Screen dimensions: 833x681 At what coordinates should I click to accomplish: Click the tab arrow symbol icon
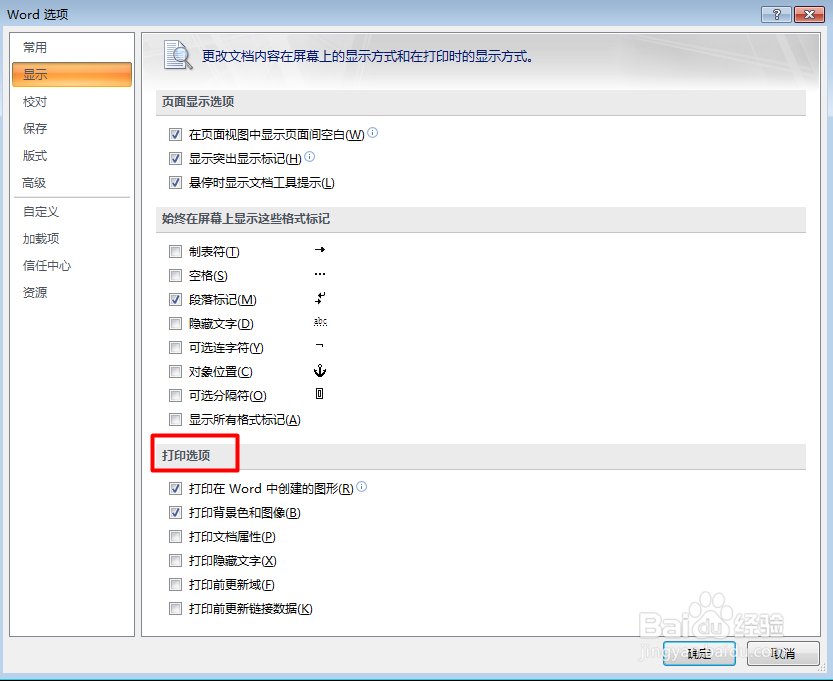tap(320, 250)
